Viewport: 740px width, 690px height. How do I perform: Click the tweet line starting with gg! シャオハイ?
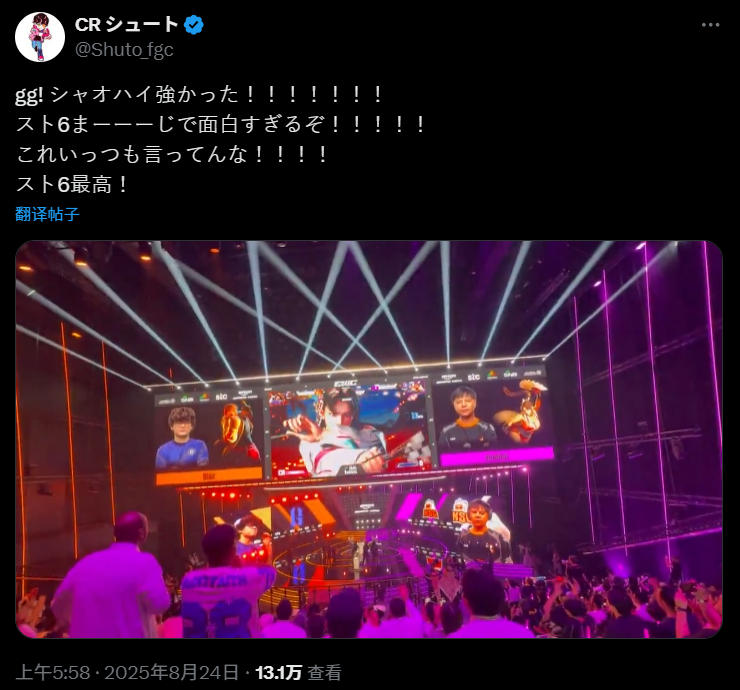coord(199,94)
